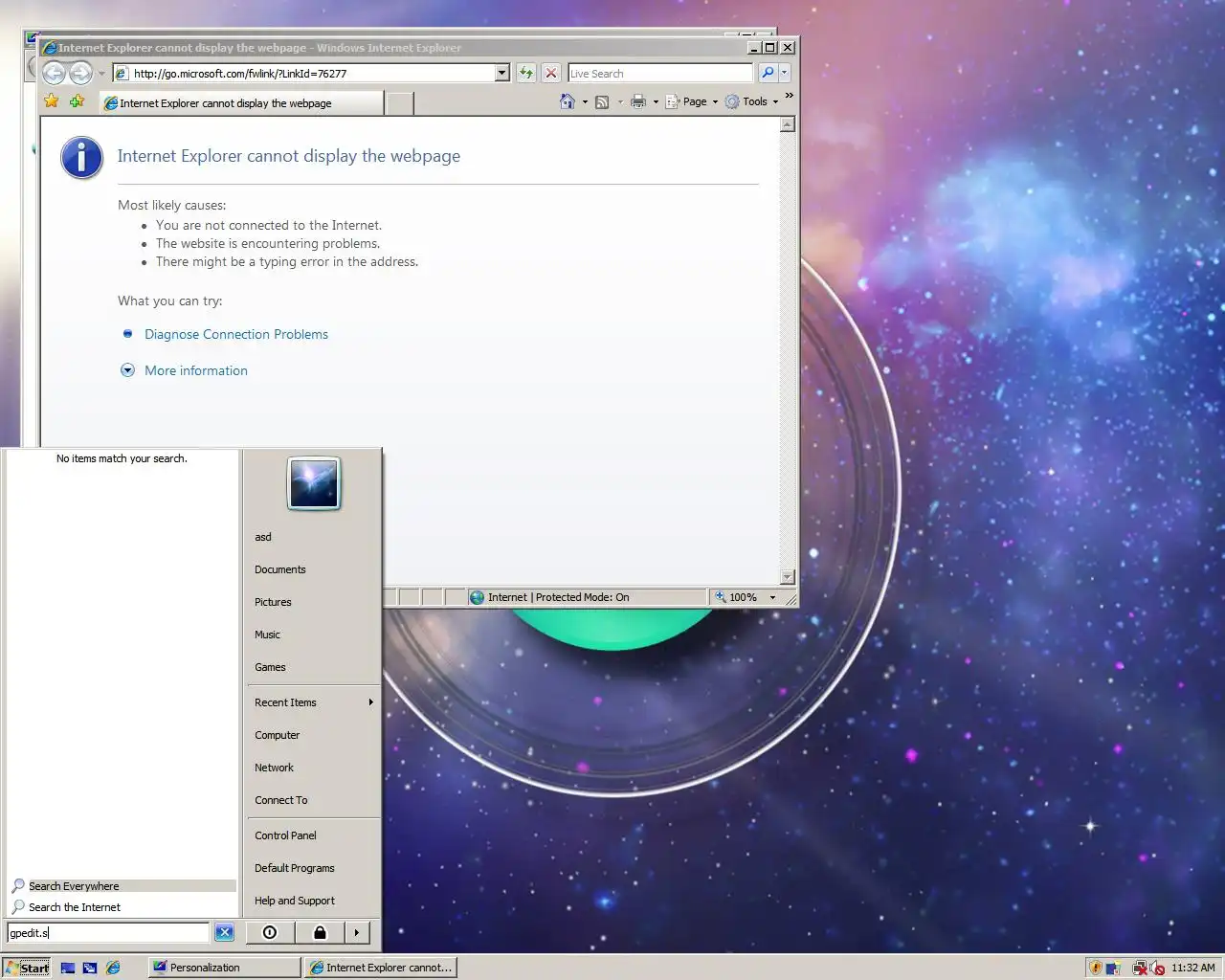Switch to Personalization taskbar button
The image size is (1225, 980).
[x=224, y=968]
